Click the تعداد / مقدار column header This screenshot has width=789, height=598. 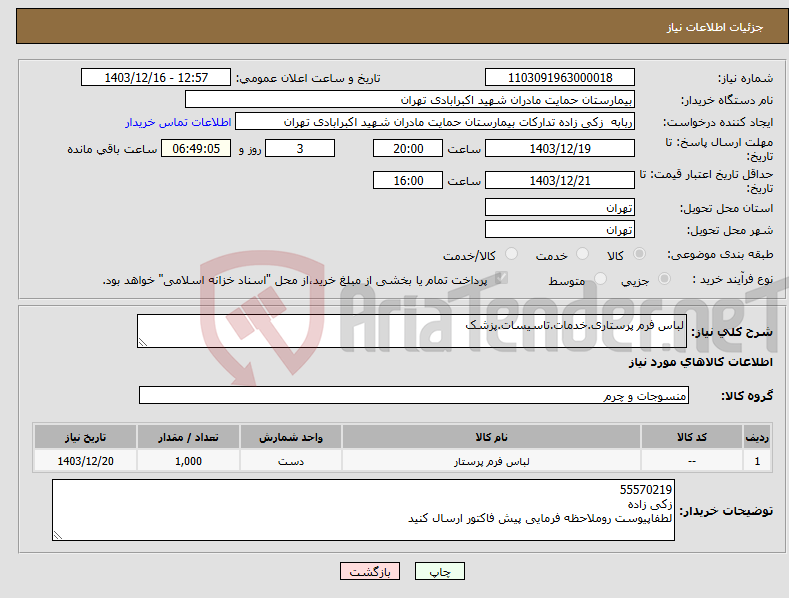(x=188, y=437)
